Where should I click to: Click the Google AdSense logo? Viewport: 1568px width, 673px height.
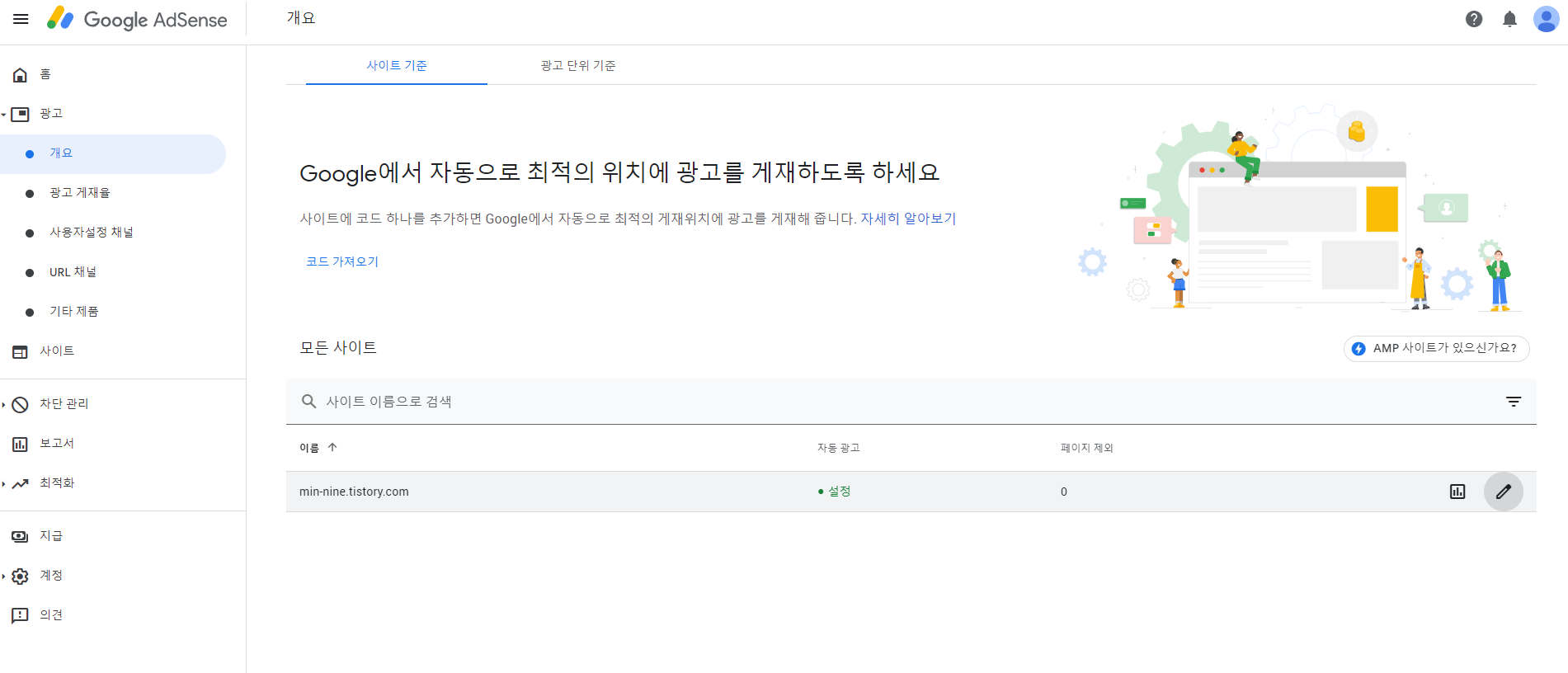pyautogui.click(x=137, y=19)
